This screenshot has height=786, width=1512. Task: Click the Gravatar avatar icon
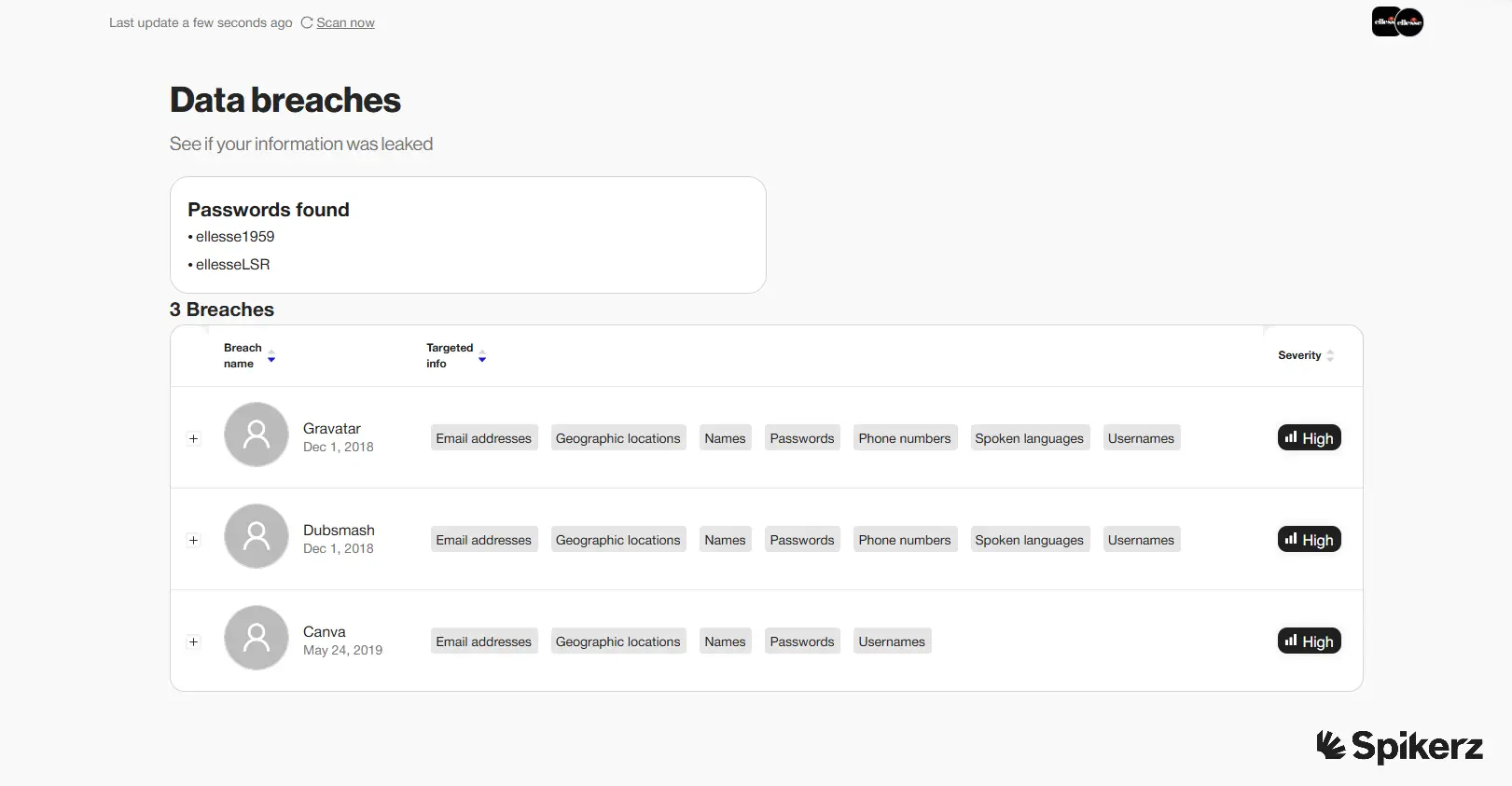point(257,434)
